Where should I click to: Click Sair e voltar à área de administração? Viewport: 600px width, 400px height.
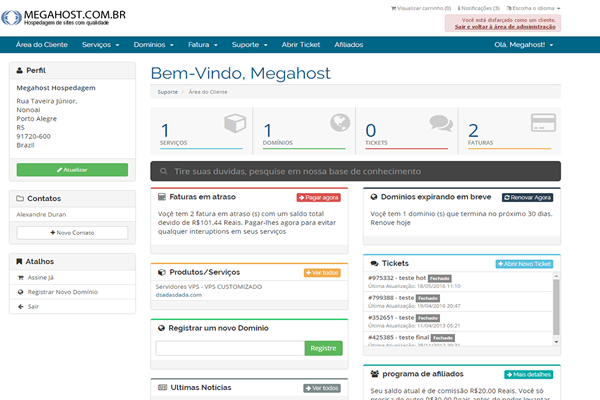pos(505,27)
